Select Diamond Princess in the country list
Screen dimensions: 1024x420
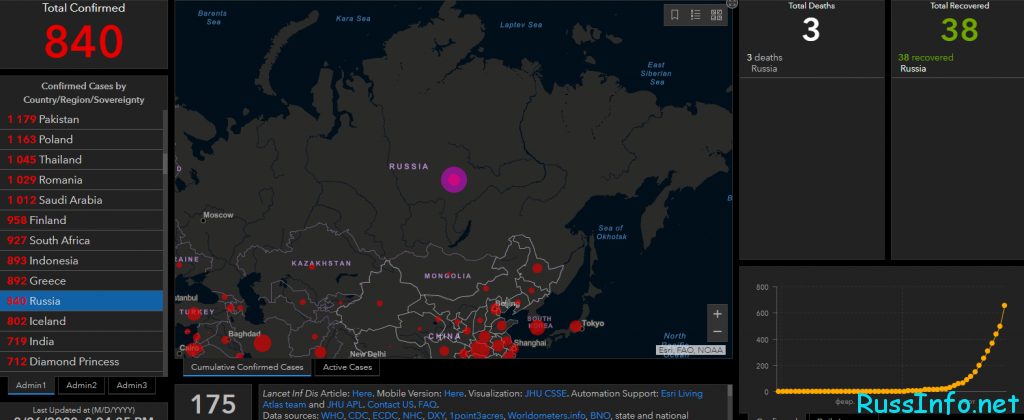click(82, 362)
